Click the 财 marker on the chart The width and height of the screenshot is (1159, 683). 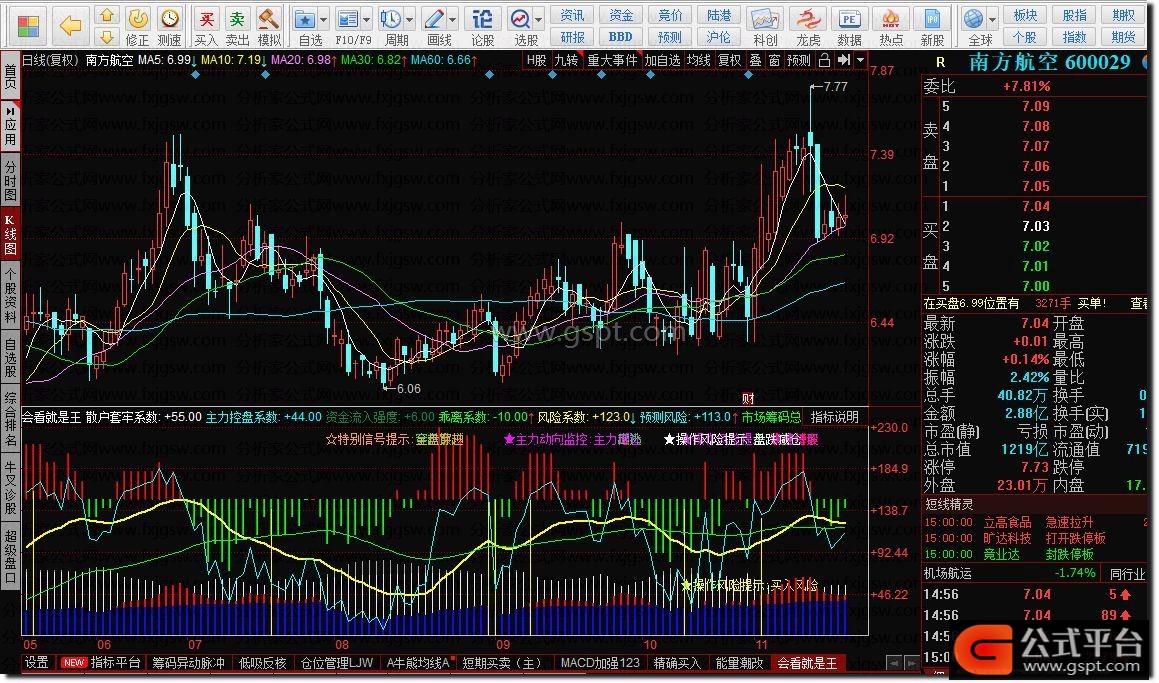click(x=748, y=399)
